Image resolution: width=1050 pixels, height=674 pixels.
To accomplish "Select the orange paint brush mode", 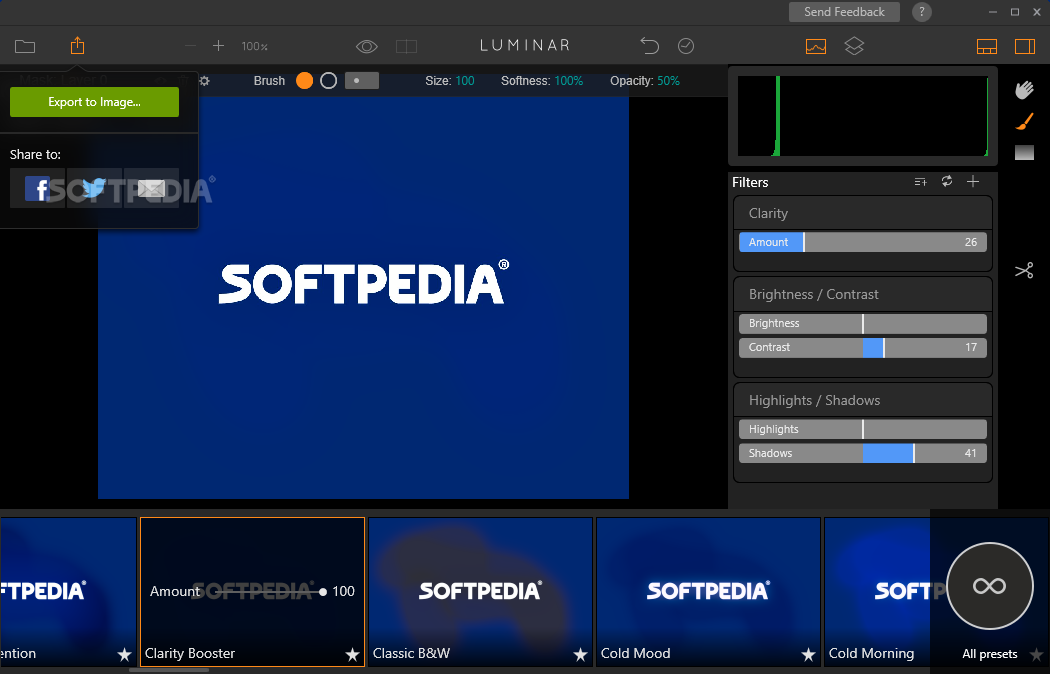I will pyautogui.click(x=305, y=81).
